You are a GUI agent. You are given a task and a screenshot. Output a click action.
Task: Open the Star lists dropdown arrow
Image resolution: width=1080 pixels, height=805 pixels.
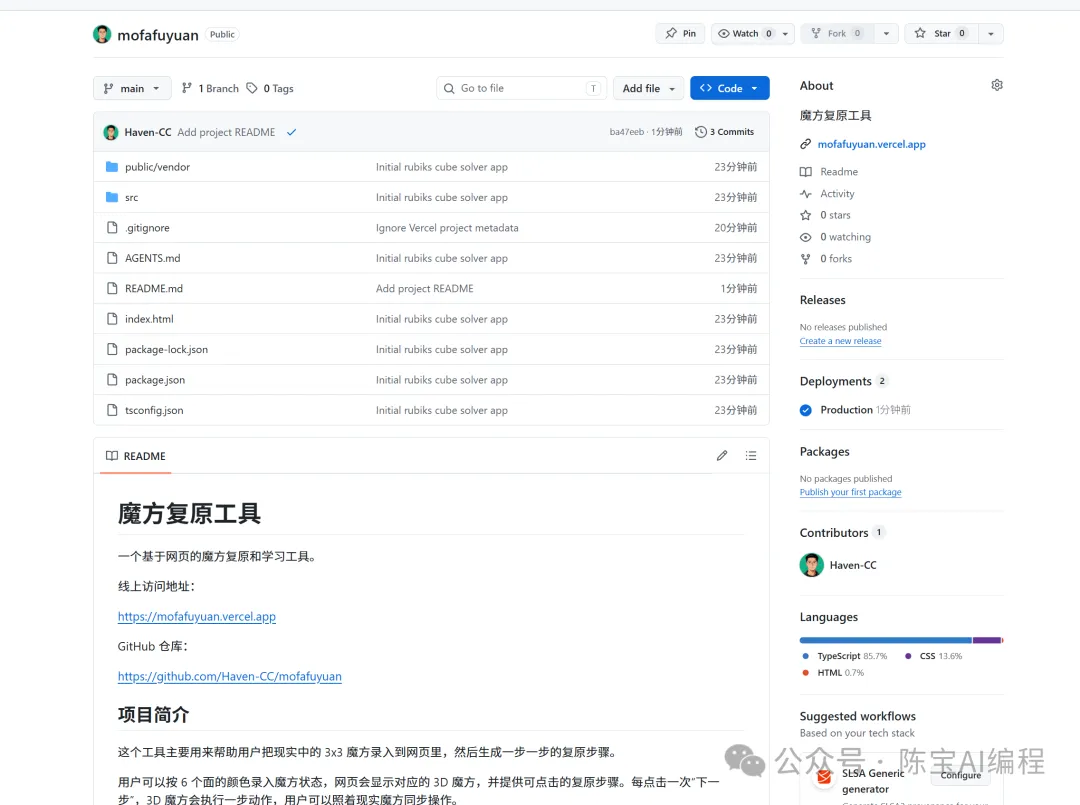[x=990, y=34]
